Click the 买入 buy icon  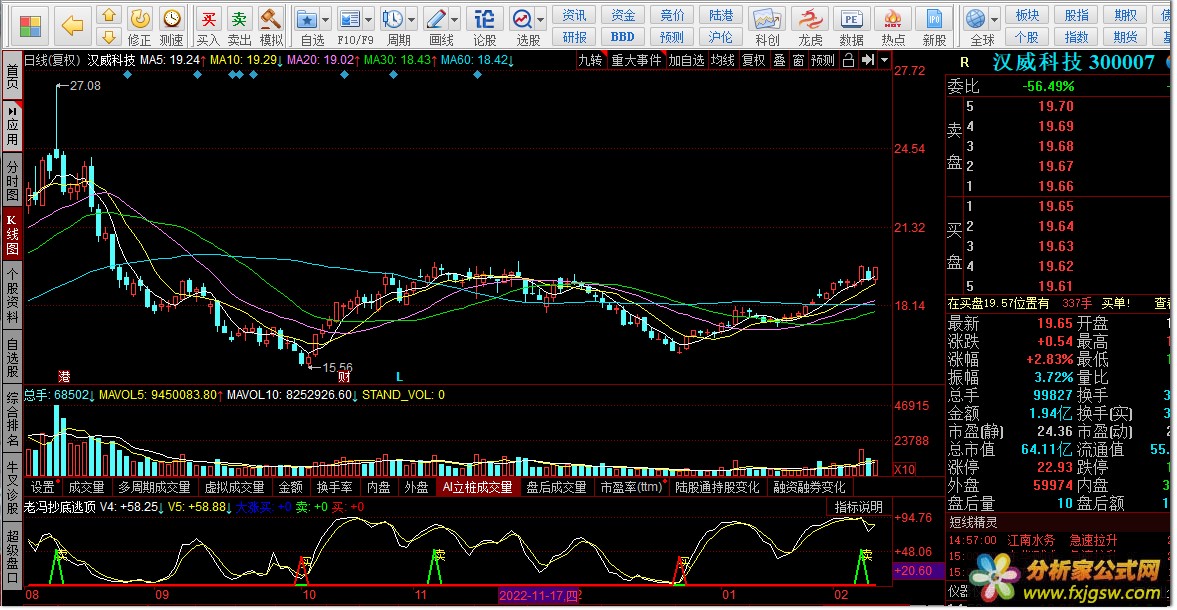click(x=208, y=19)
